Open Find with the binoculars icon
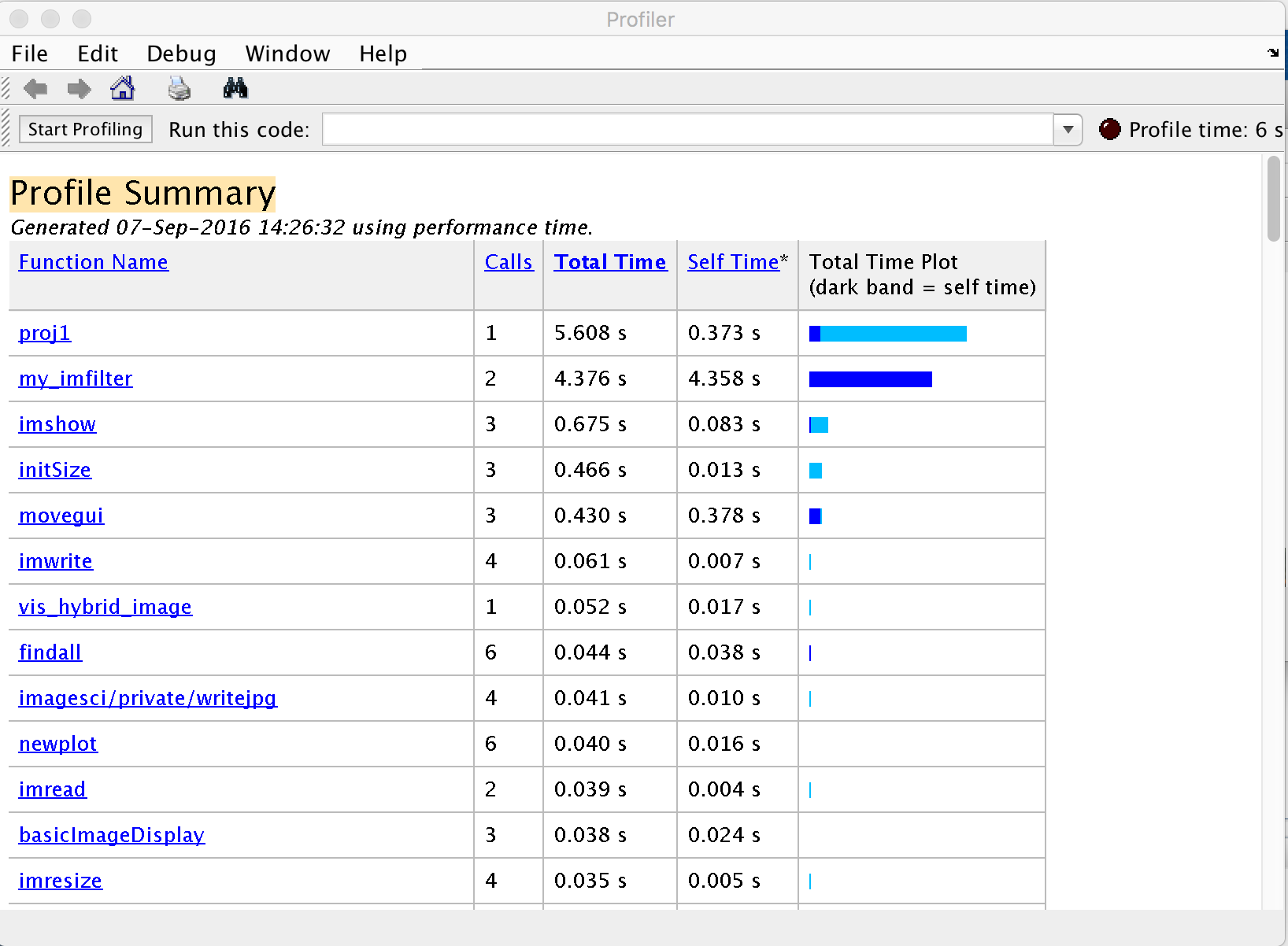 (x=235, y=88)
